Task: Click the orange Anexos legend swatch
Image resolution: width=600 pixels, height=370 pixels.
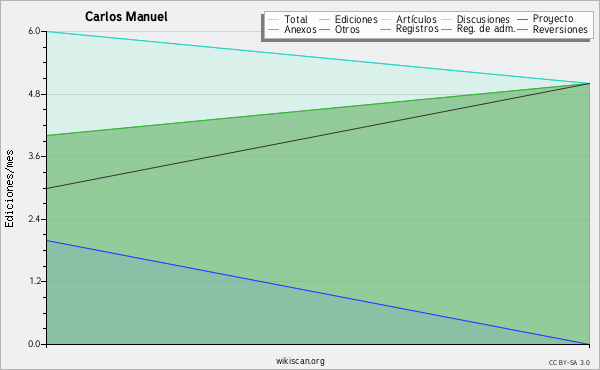Action: 274,29
